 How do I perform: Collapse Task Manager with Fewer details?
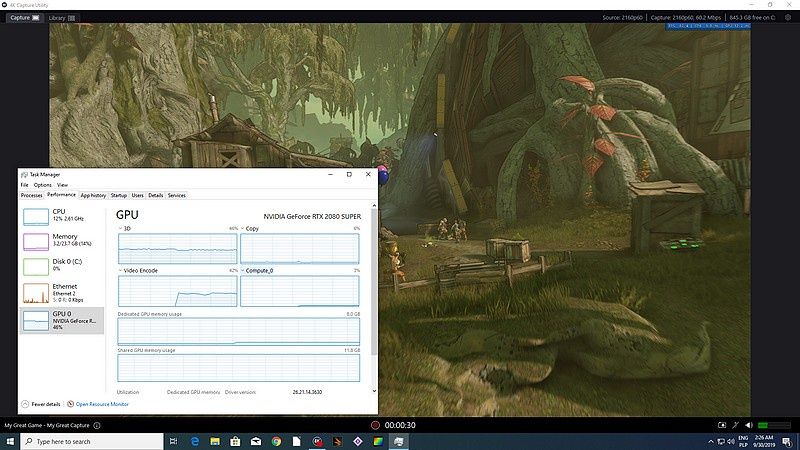pyautogui.click(x=41, y=404)
